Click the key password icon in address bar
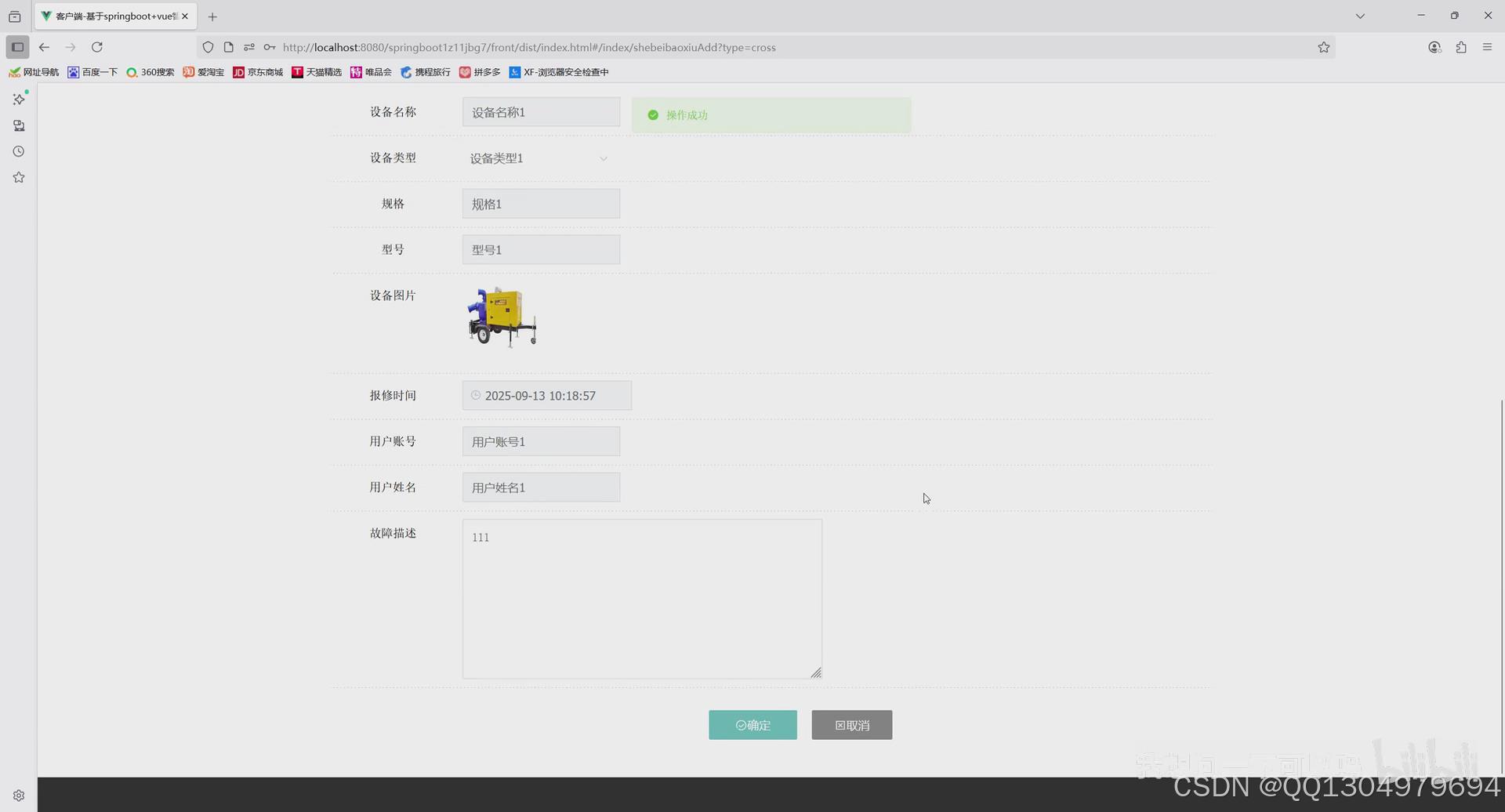This screenshot has height=812, width=1505. tap(270, 47)
